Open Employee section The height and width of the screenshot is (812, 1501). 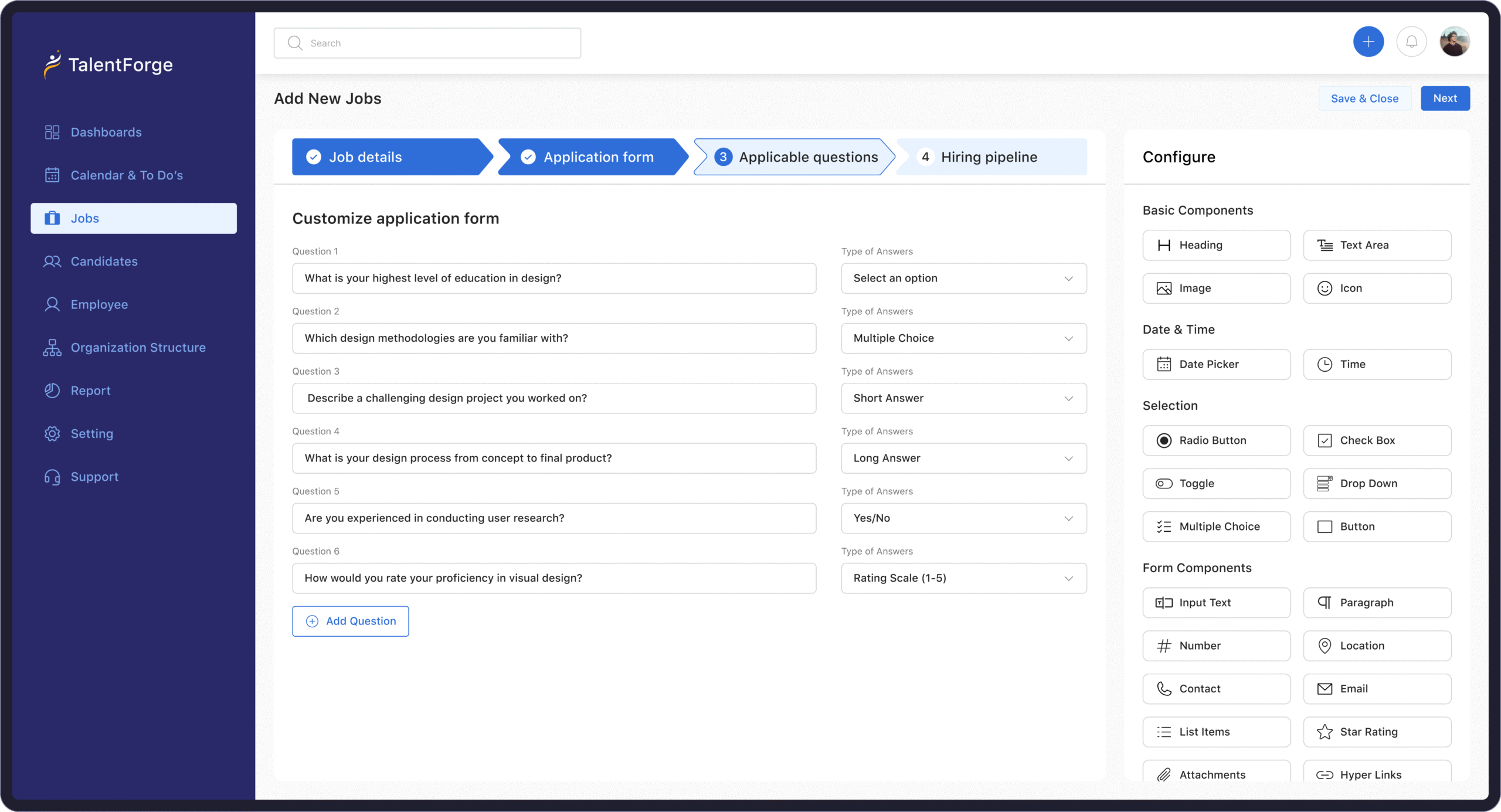(134, 305)
